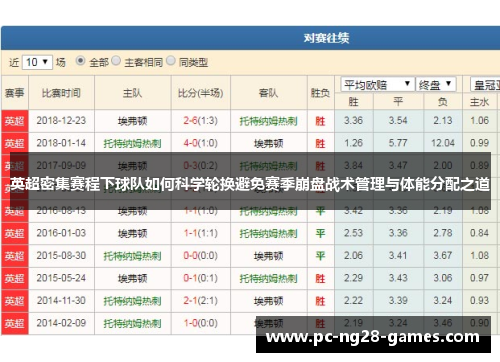The image size is (500, 362).
Task: Click odds value 2.78
Action: click(443, 233)
